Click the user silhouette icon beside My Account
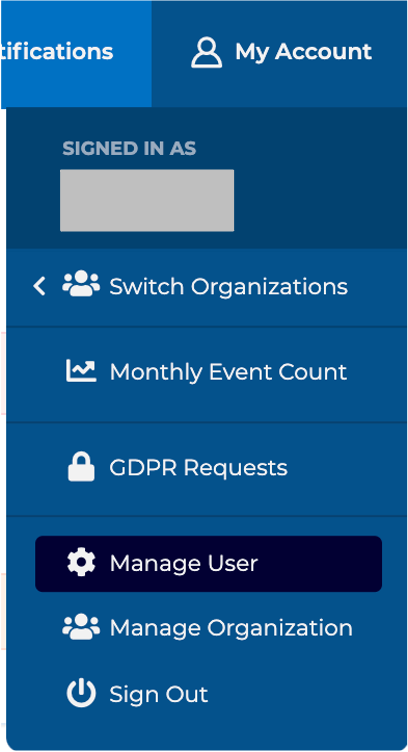The height and width of the screenshot is (752, 408). [x=207, y=53]
